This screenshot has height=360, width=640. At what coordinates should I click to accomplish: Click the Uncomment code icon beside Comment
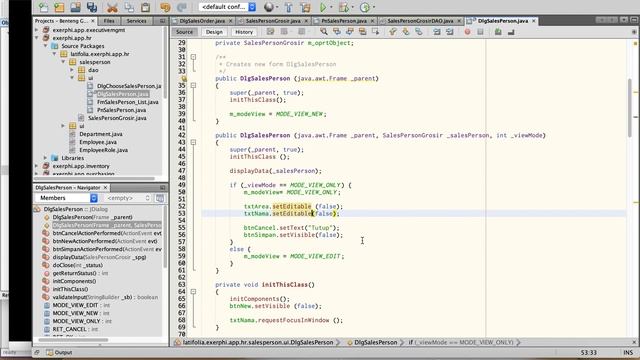click(x=511, y=31)
